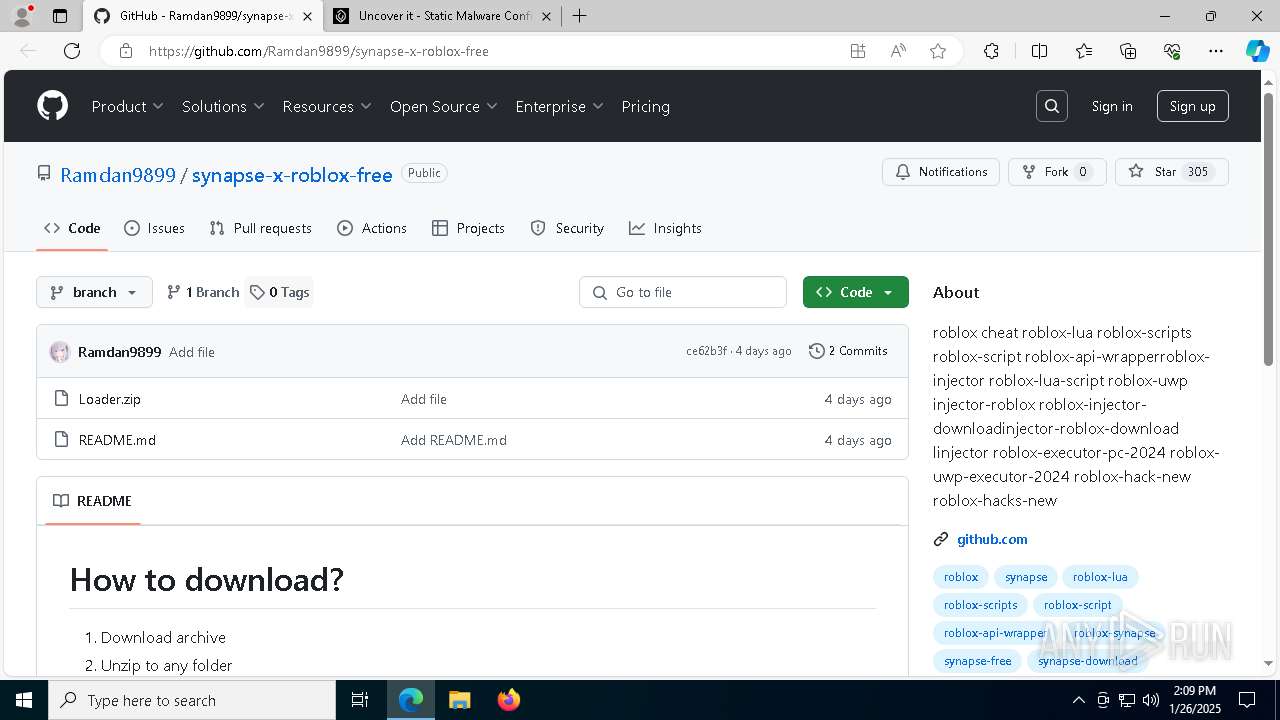The image size is (1280, 720).
Task: Click the Sign in link
Action: (1112, 106)
